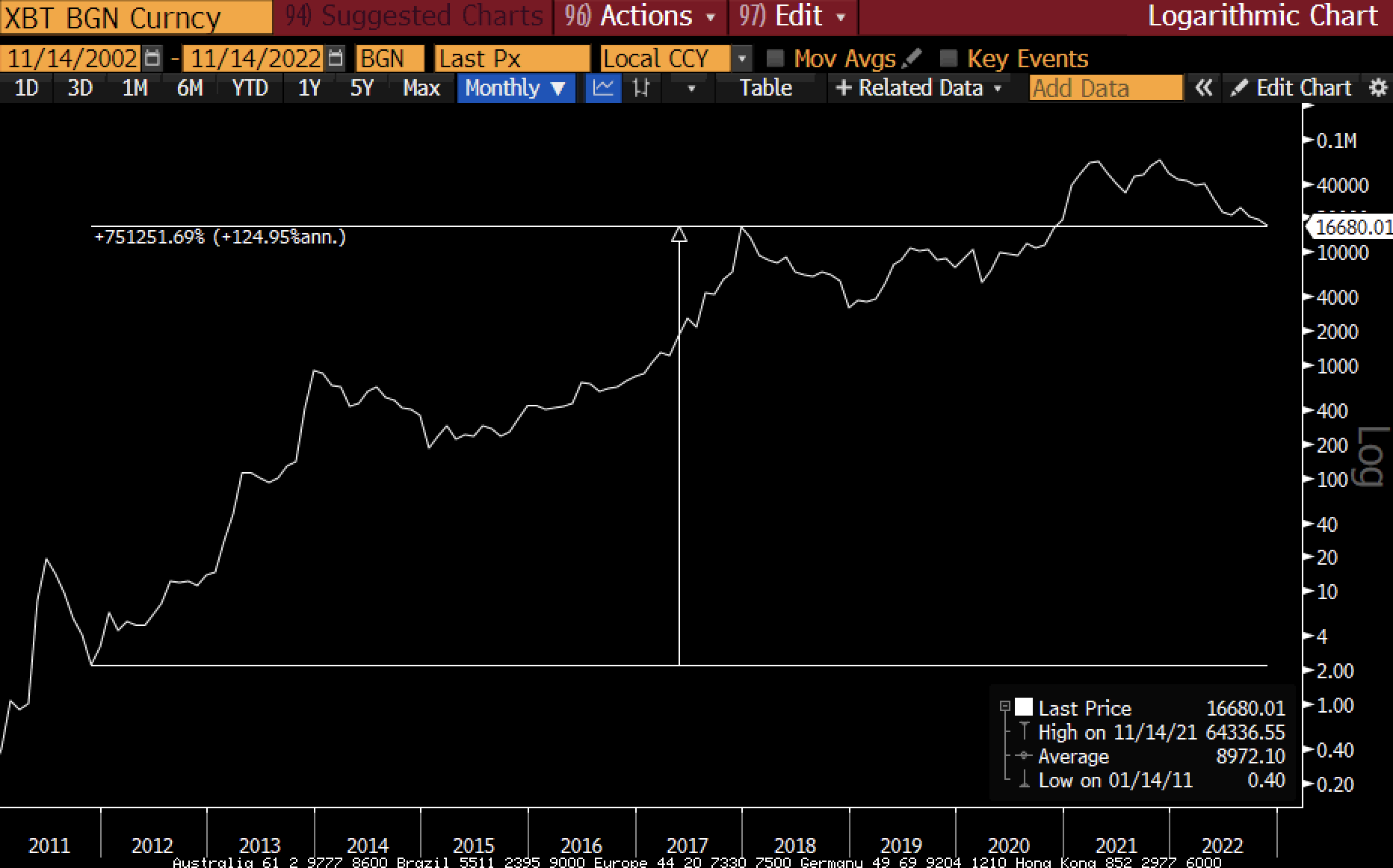Open the Monthly periodicity dropdown

(x=516, y=88)
